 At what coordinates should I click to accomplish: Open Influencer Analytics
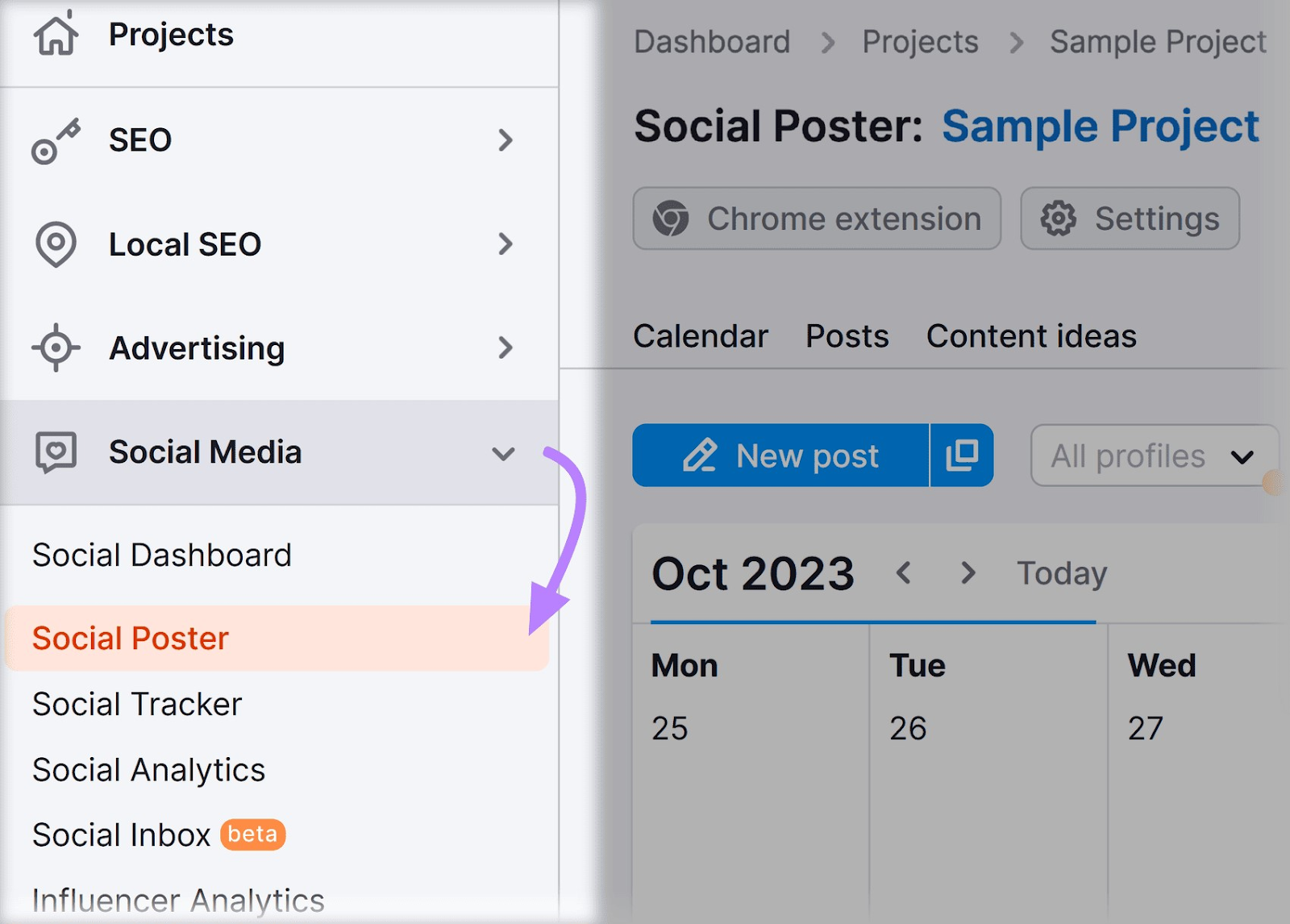click(x=178, y=901)
